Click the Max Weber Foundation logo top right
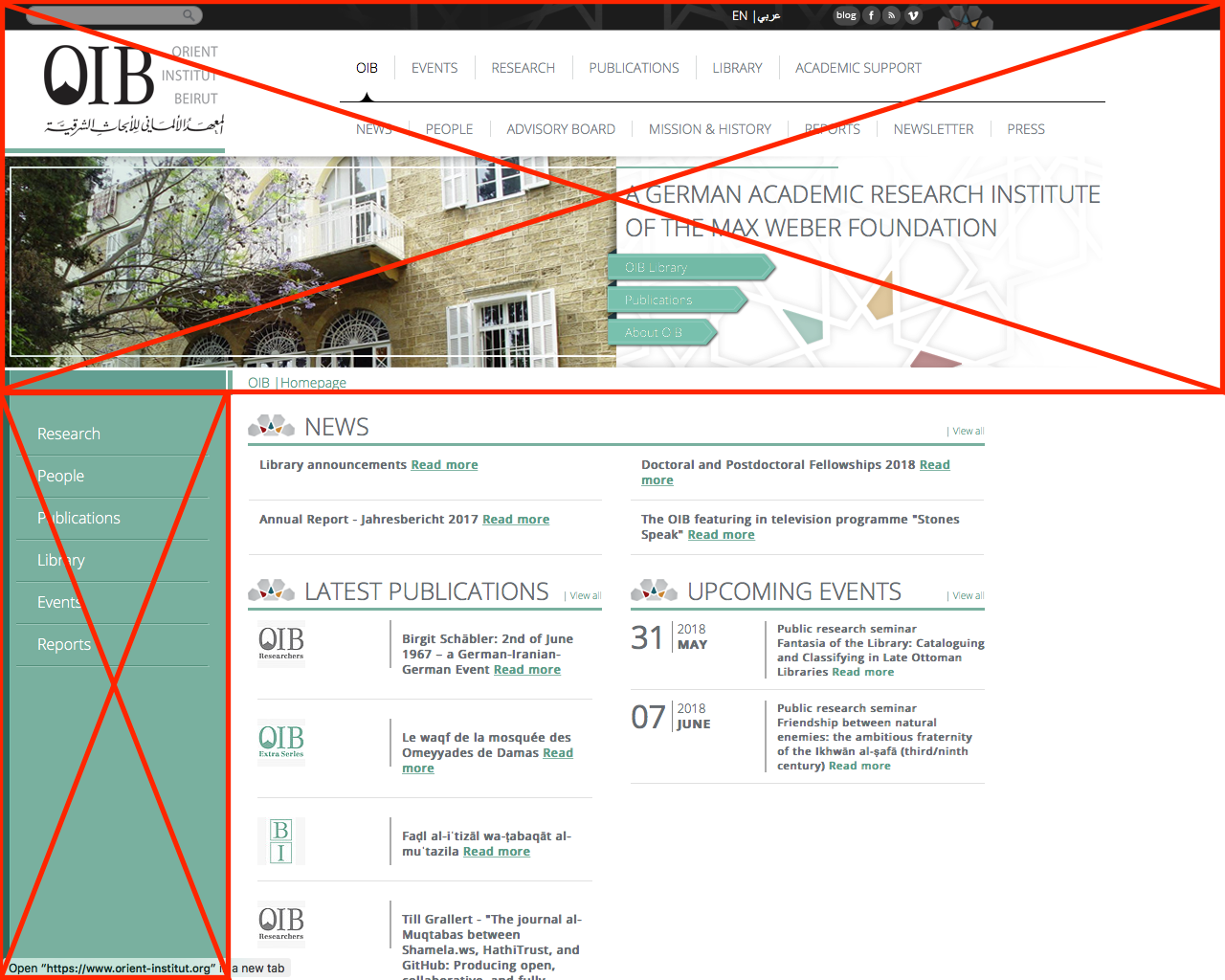This screenshot has width=1225, height=980. click(x=965, y=16)
